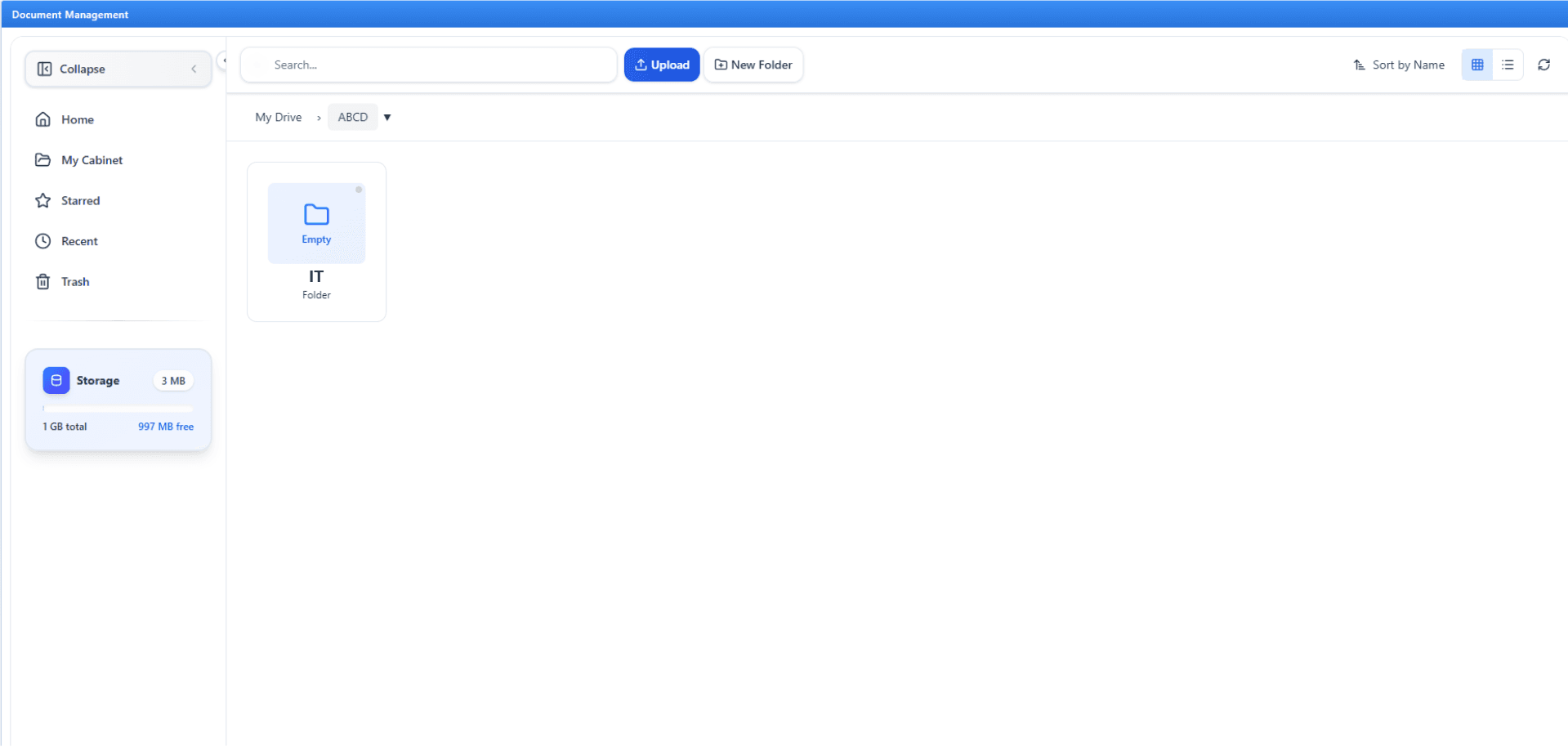Click the Home icon in the sidebar

tap(43, 119)
